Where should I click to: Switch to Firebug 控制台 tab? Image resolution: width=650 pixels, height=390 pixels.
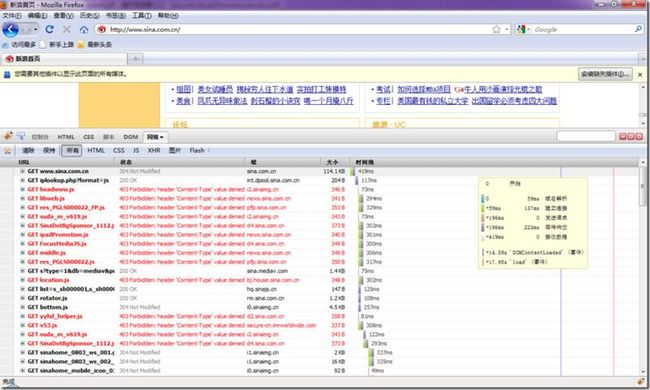pyautogui.click(x=40, y=137)
